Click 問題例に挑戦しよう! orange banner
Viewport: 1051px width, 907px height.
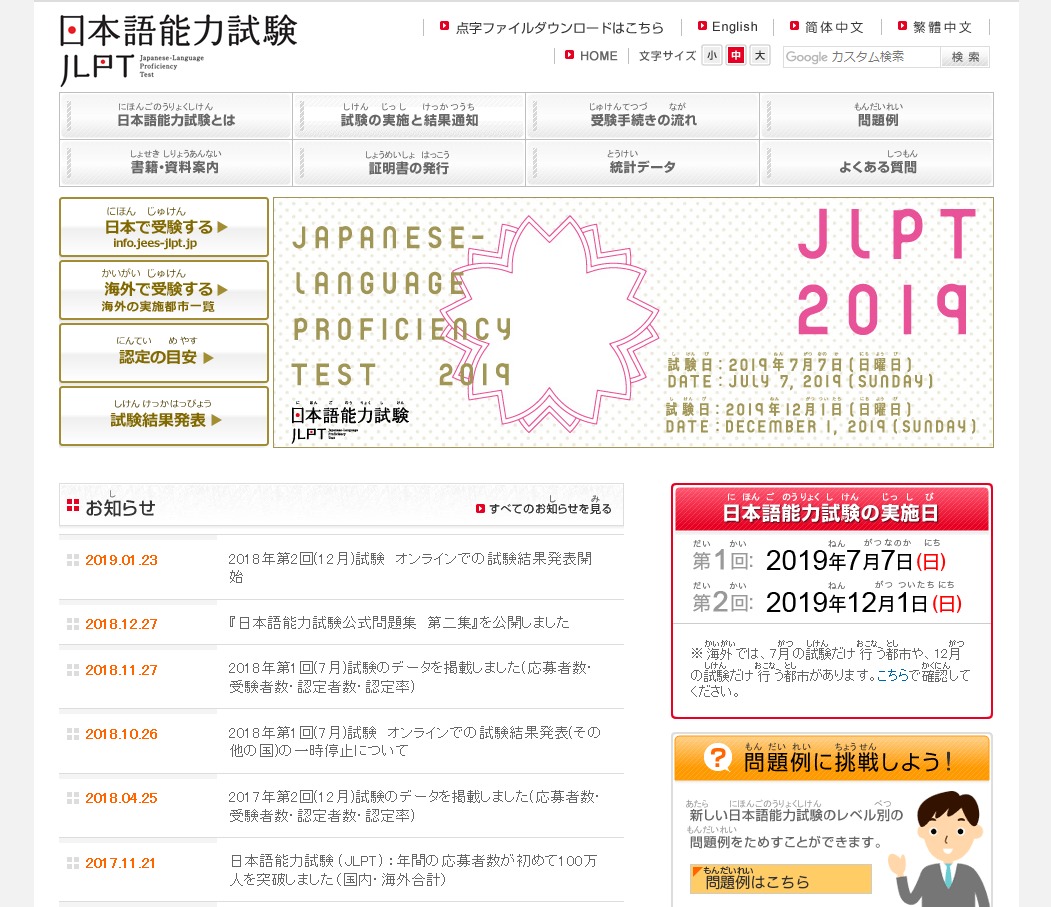(831, 758)
